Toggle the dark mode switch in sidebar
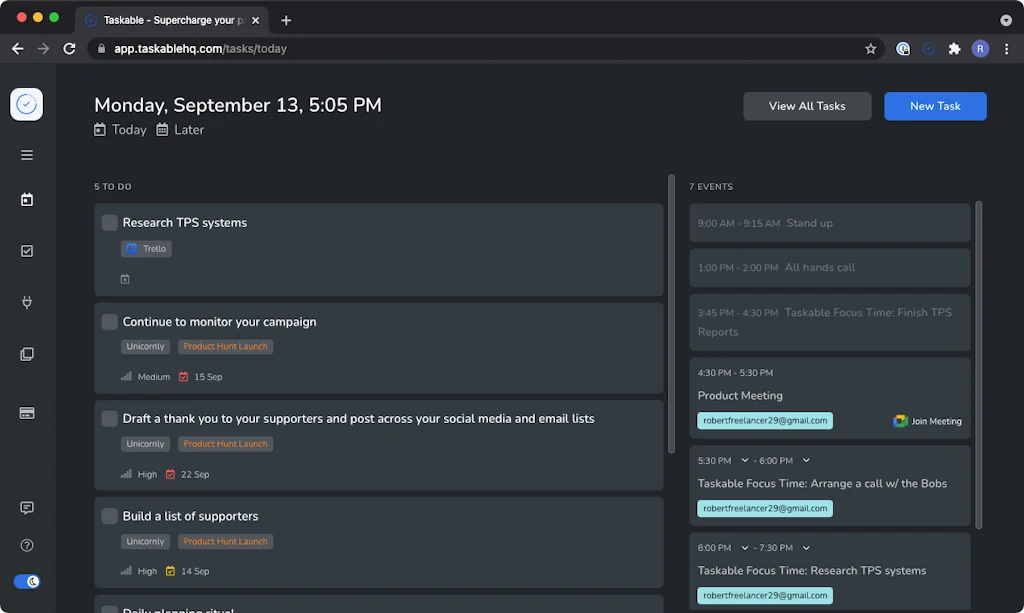This screenshot has height=613, width=1024. click(27, 581)
